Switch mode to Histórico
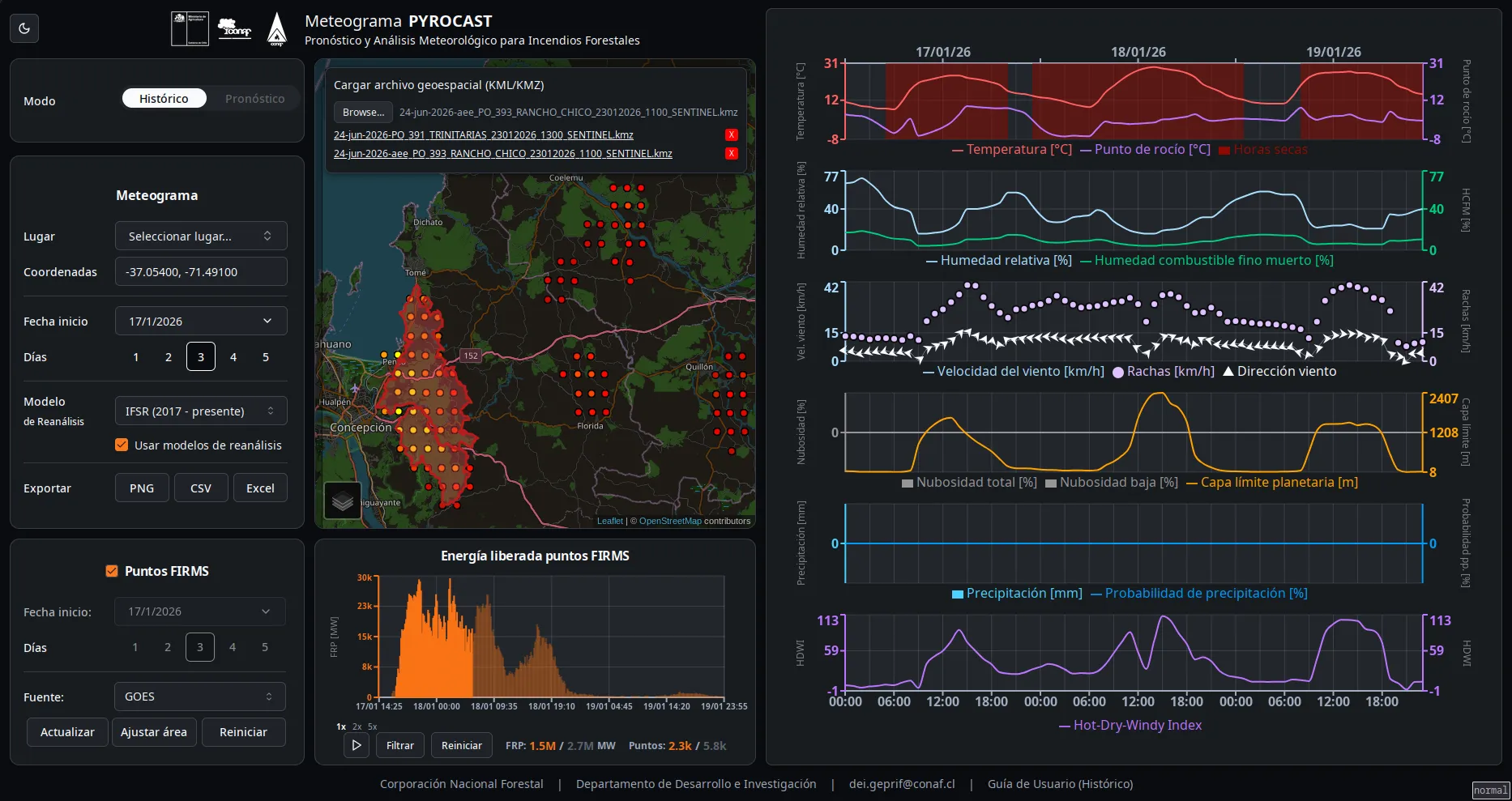Image resolution: width=1512 pixels, height=801 pixels. point(164,99)
